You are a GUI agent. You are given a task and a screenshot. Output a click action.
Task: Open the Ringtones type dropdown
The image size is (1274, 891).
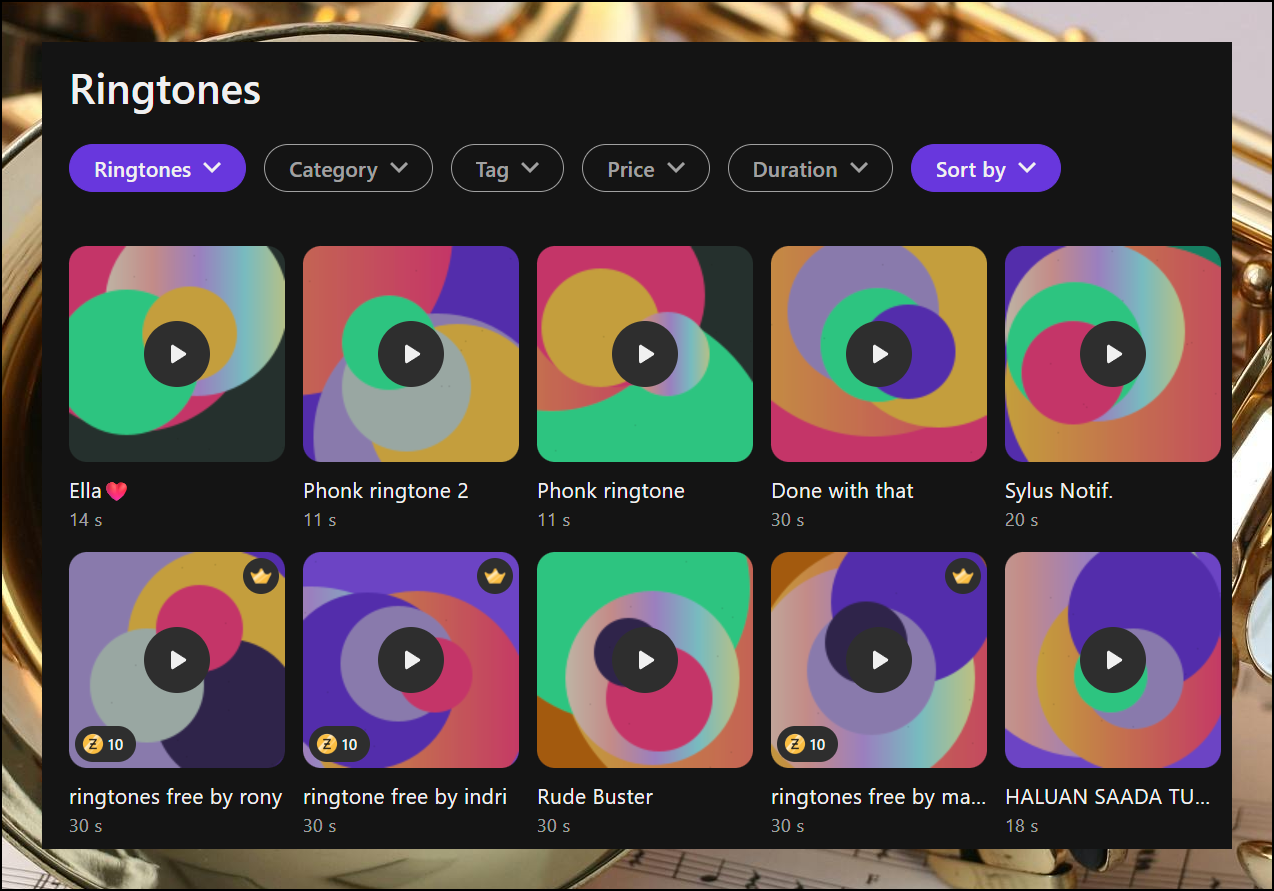coord(157,168)
